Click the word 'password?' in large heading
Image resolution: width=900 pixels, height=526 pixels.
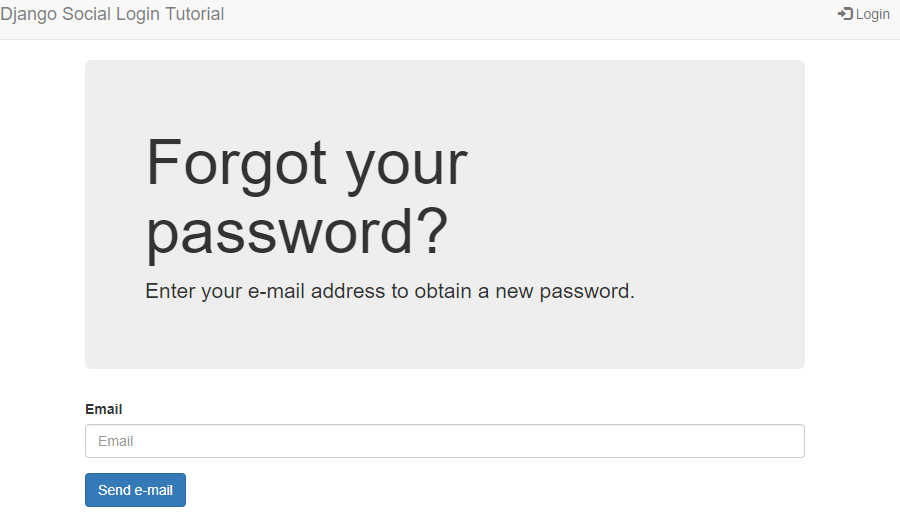click(297, 232)
